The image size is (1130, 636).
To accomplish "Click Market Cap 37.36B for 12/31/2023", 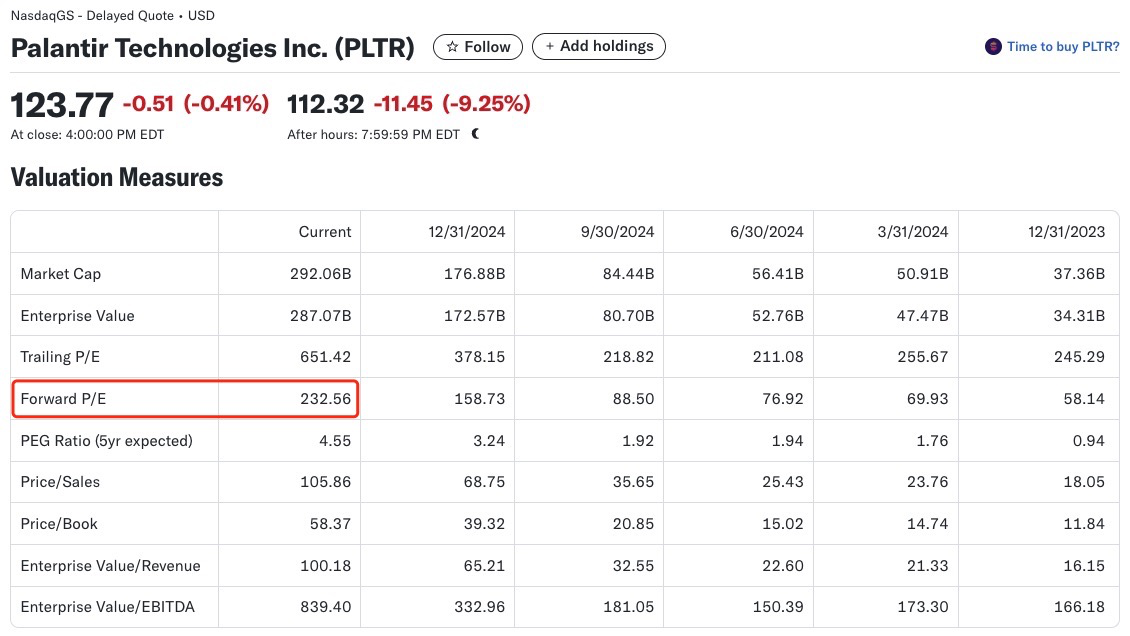I will (x=1079, y=274).
